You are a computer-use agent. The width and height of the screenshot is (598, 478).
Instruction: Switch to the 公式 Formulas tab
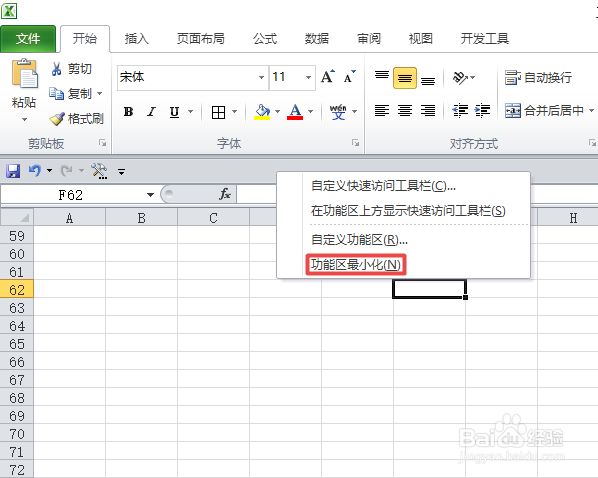coord(265,39)
